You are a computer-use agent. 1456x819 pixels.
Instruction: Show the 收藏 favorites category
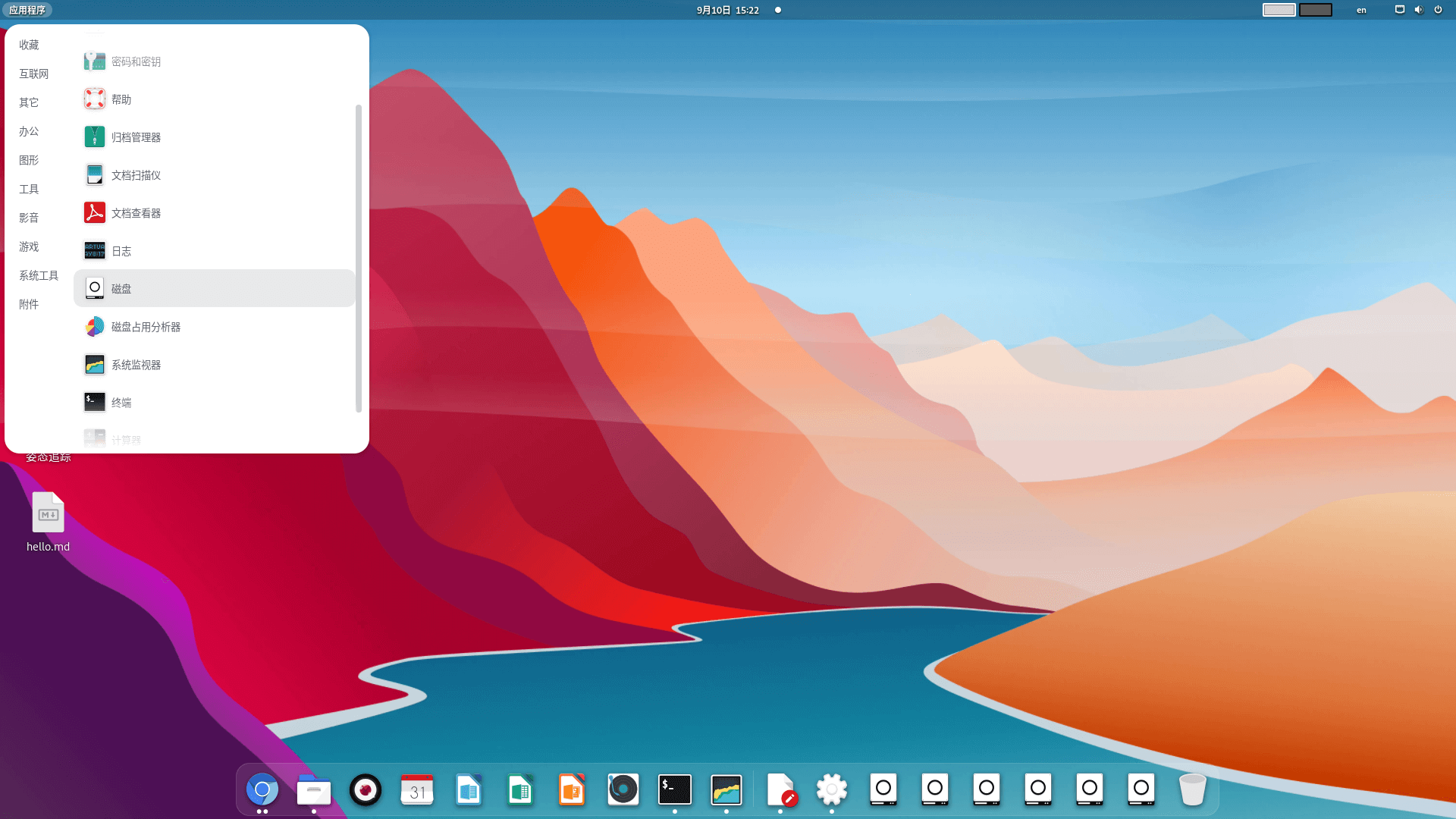coord(29,45)
